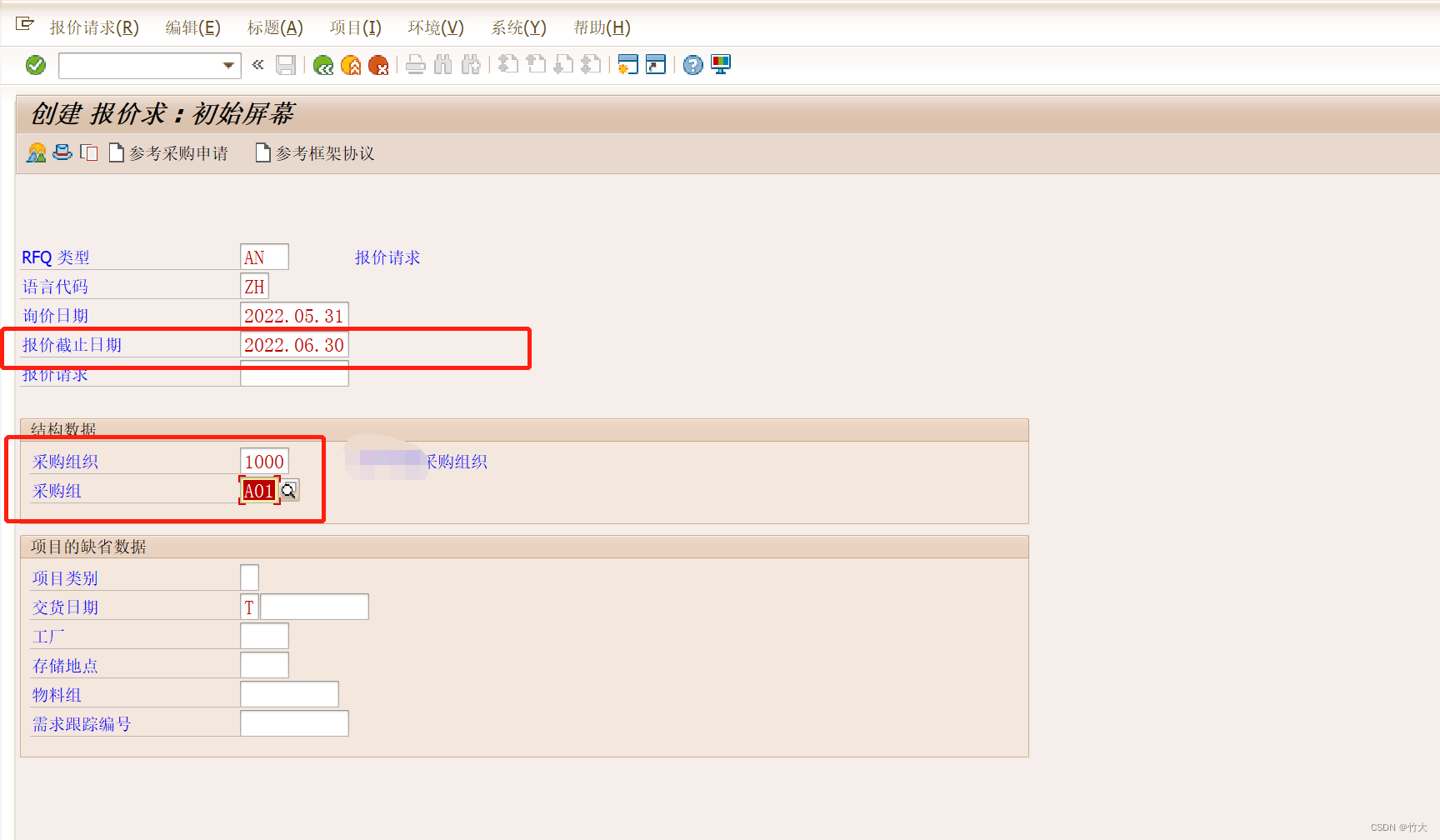The image size is (1440, 840).
Task: Open the 环境(V) menu
Action: (x=436, y=27)
